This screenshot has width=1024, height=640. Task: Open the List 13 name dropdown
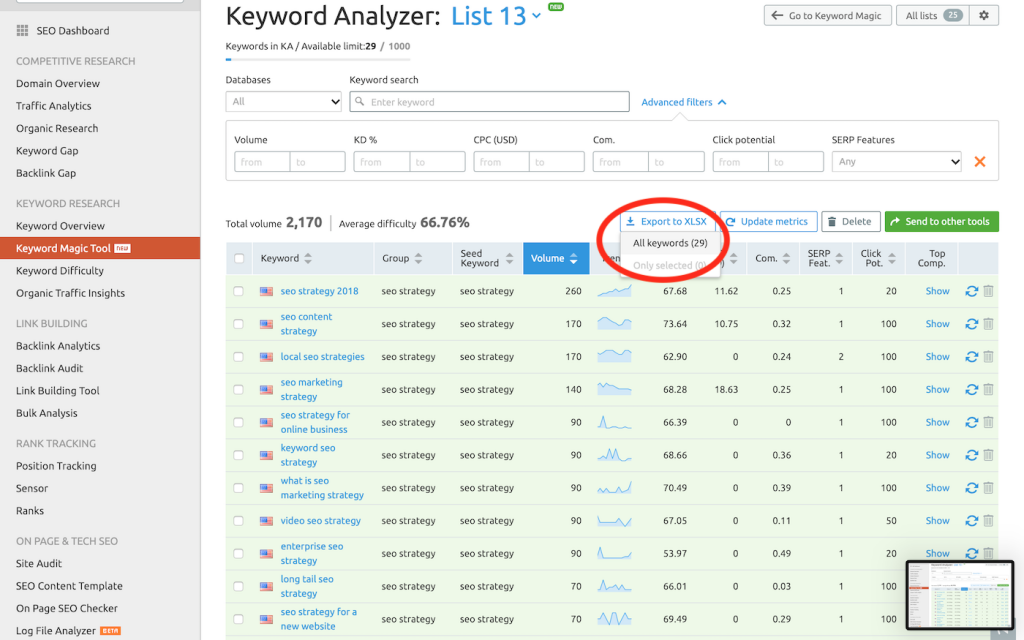[x=496, y=16]
